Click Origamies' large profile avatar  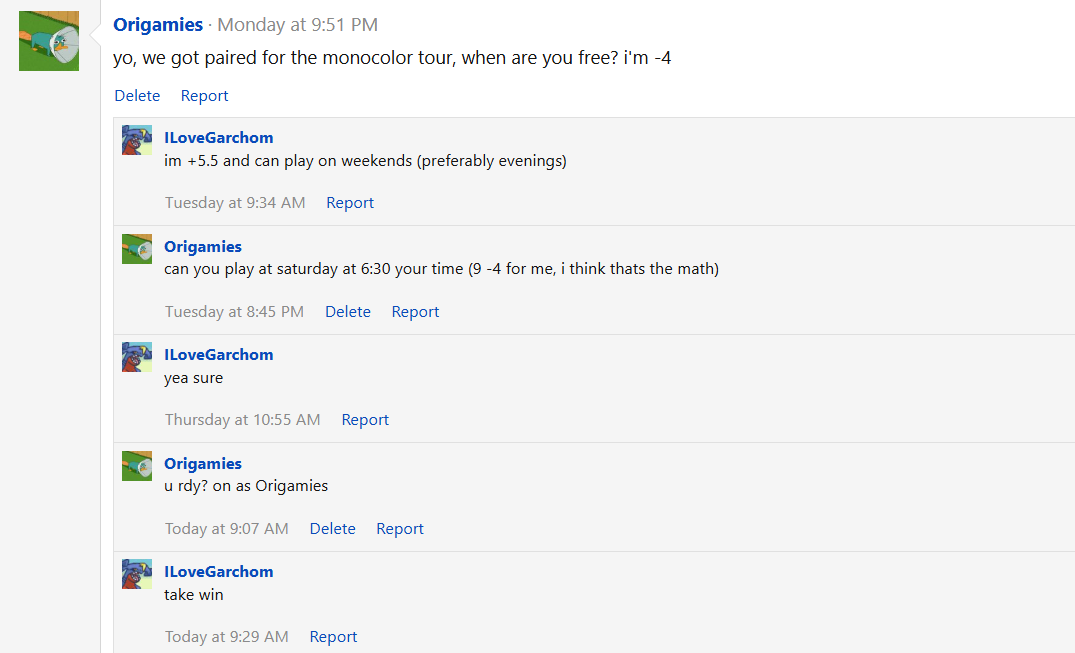tap(49, 41)
